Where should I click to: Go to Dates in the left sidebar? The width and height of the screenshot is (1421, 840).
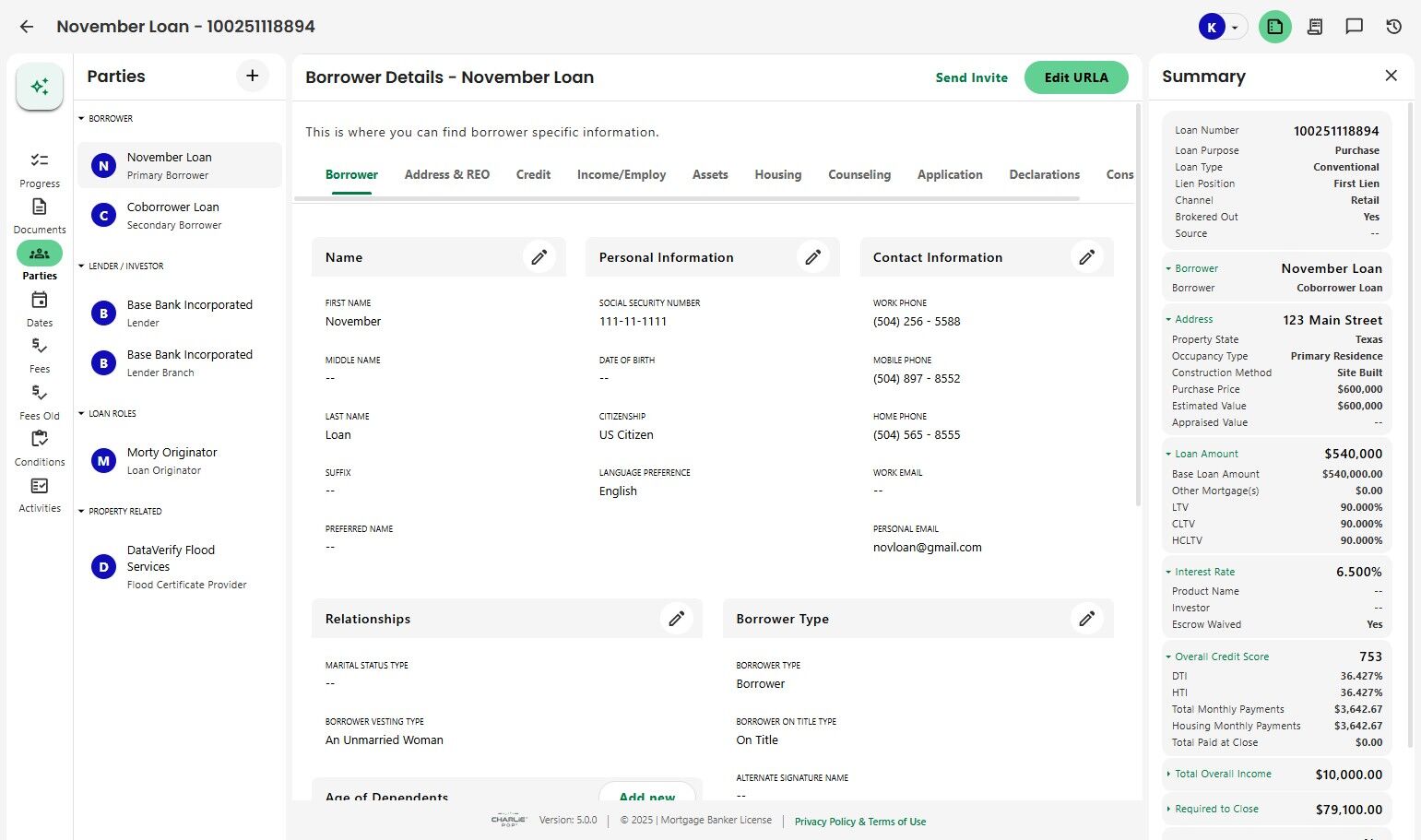(40, 308)
